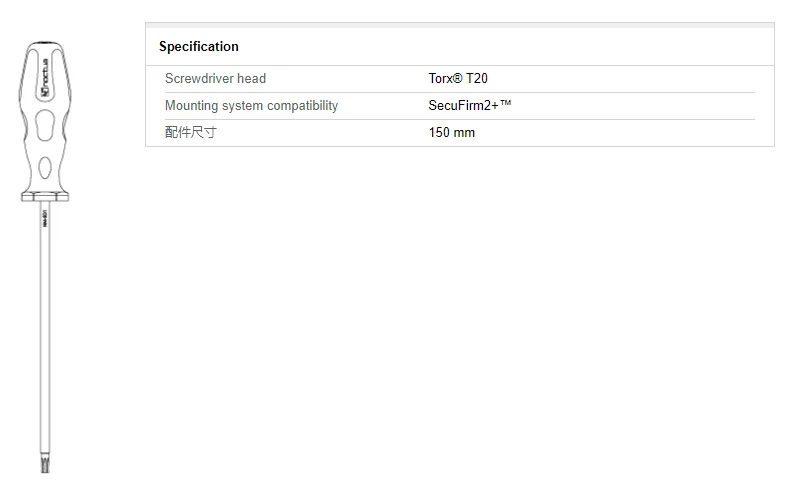Click the mm unit in the size value
This screenshot has width=800, height=488.
(465, 132)
